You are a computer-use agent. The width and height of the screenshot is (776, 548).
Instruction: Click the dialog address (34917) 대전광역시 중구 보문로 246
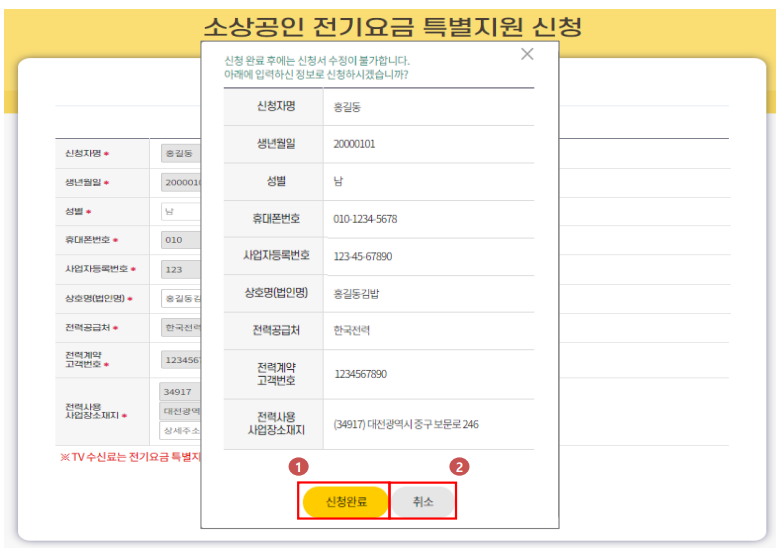(x=406, y=424)
